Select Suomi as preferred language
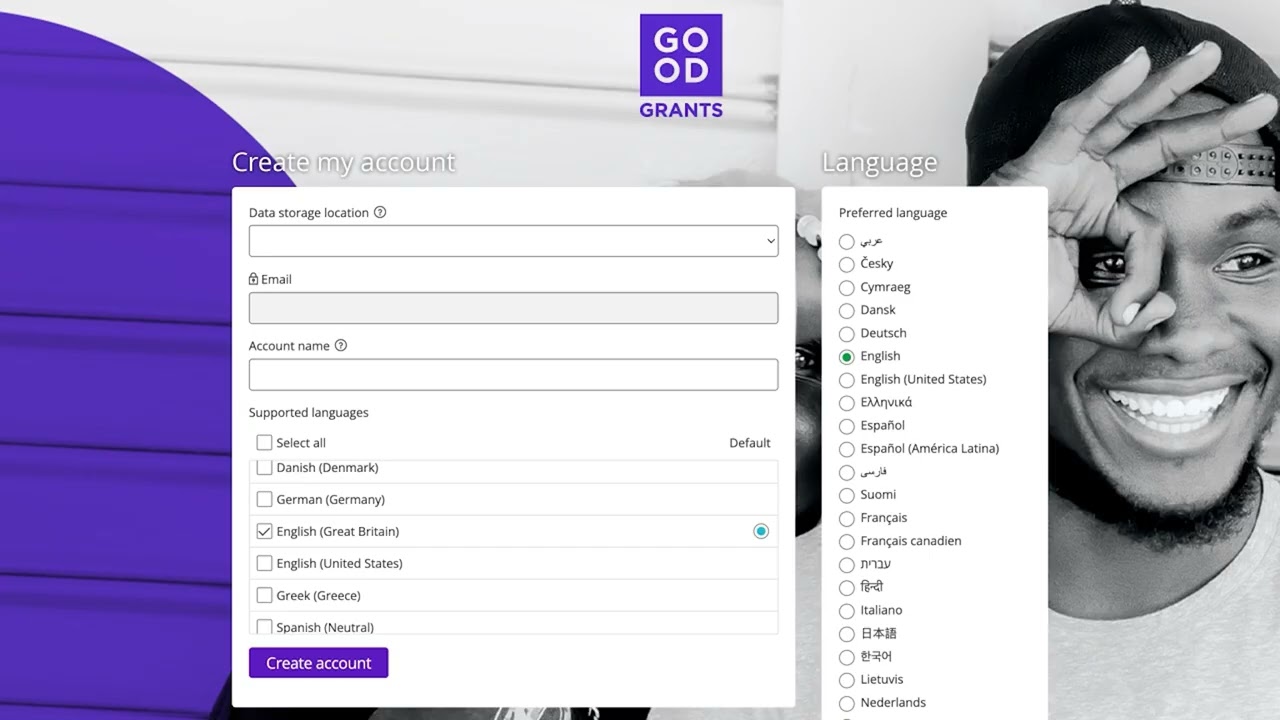1280x720 pixels. pyautogui.click(x=847, y=495)
